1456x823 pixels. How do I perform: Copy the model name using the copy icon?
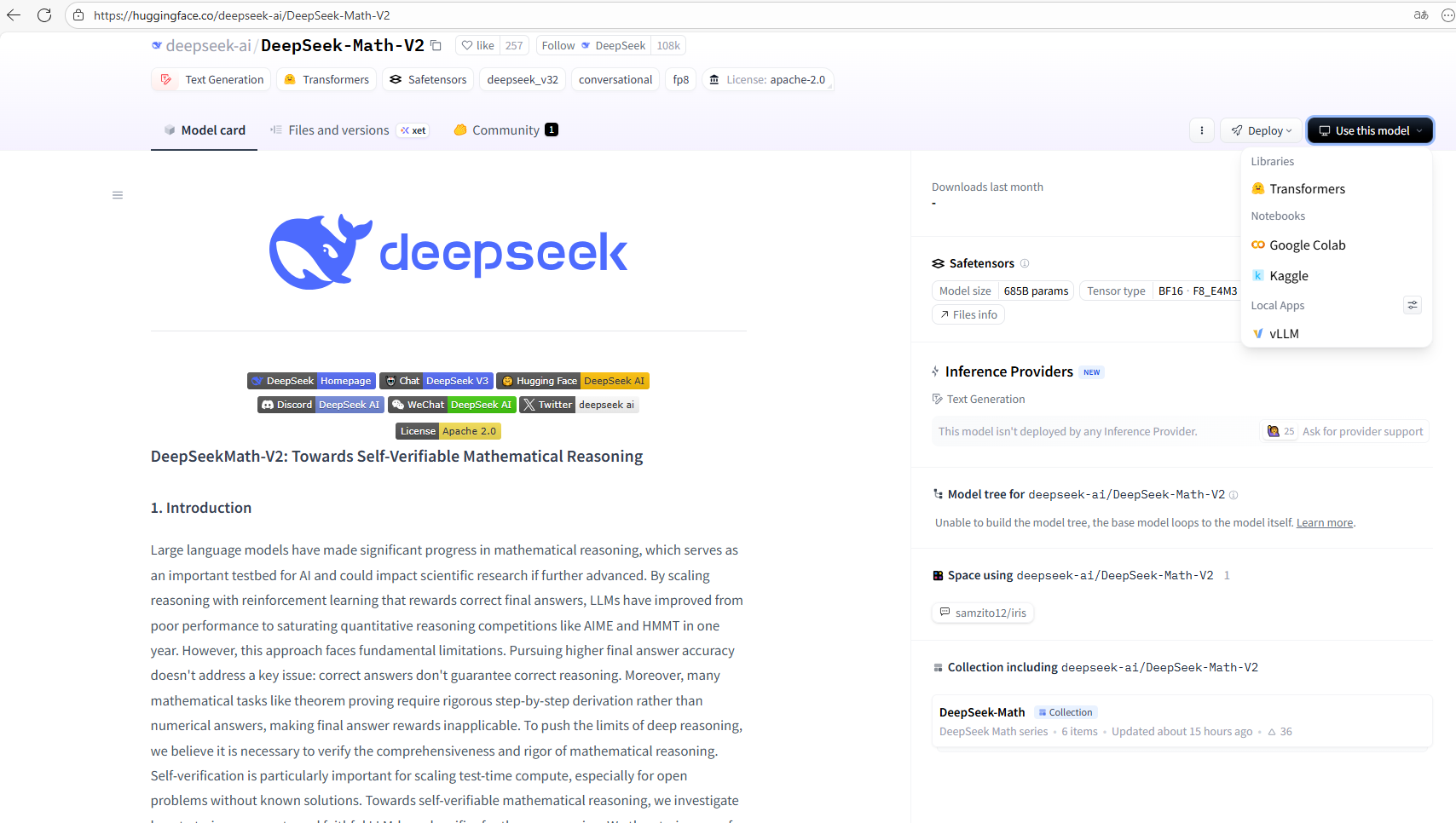436,45
